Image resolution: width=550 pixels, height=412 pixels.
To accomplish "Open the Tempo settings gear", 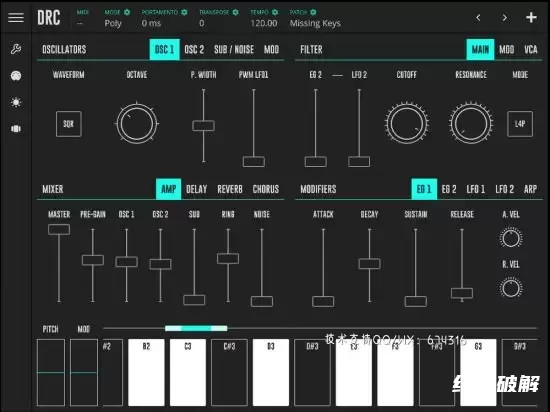I will tap(275, 12).
